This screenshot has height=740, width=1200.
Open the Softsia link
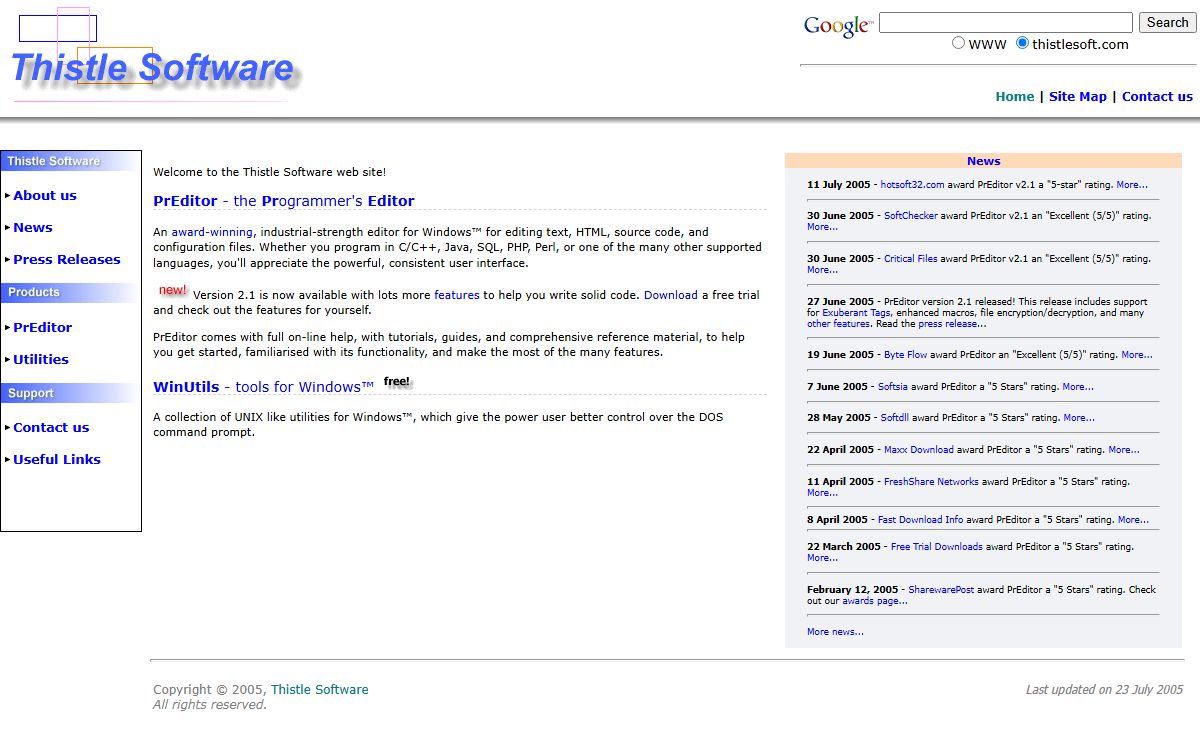coord(894,387)
